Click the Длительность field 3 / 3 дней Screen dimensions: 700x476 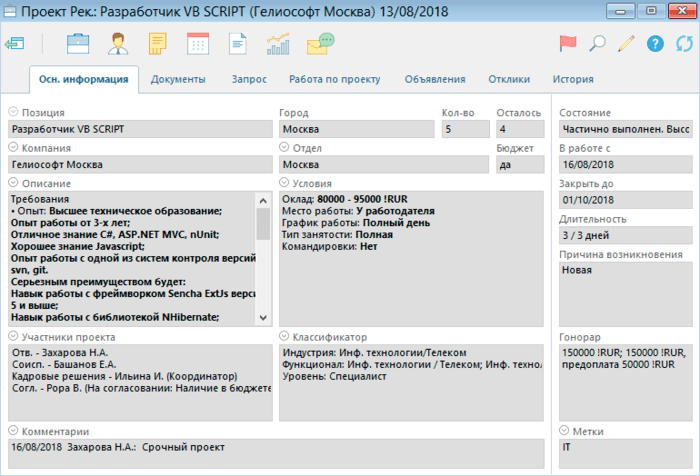625,235
